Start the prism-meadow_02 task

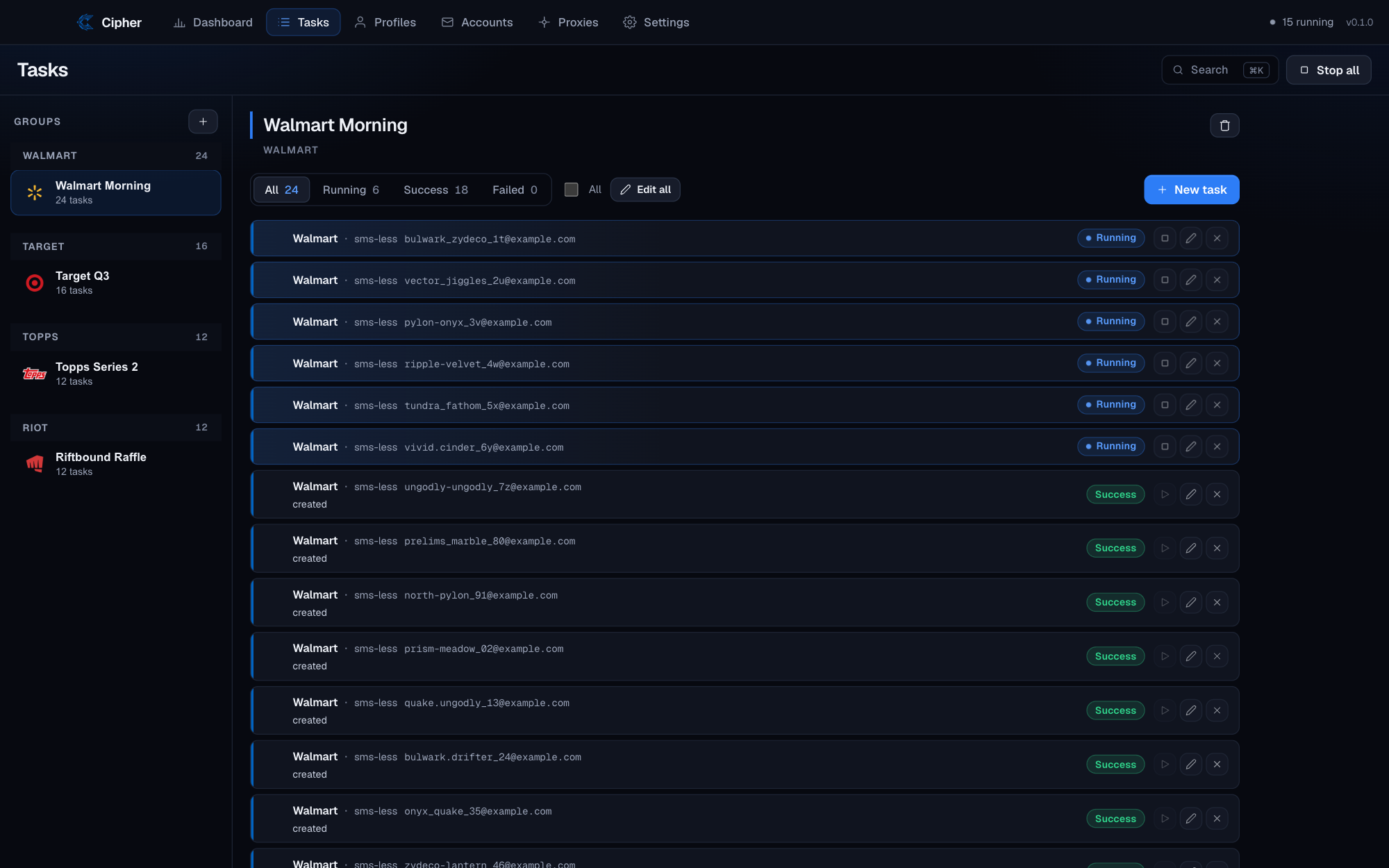tap(1165, 656)
